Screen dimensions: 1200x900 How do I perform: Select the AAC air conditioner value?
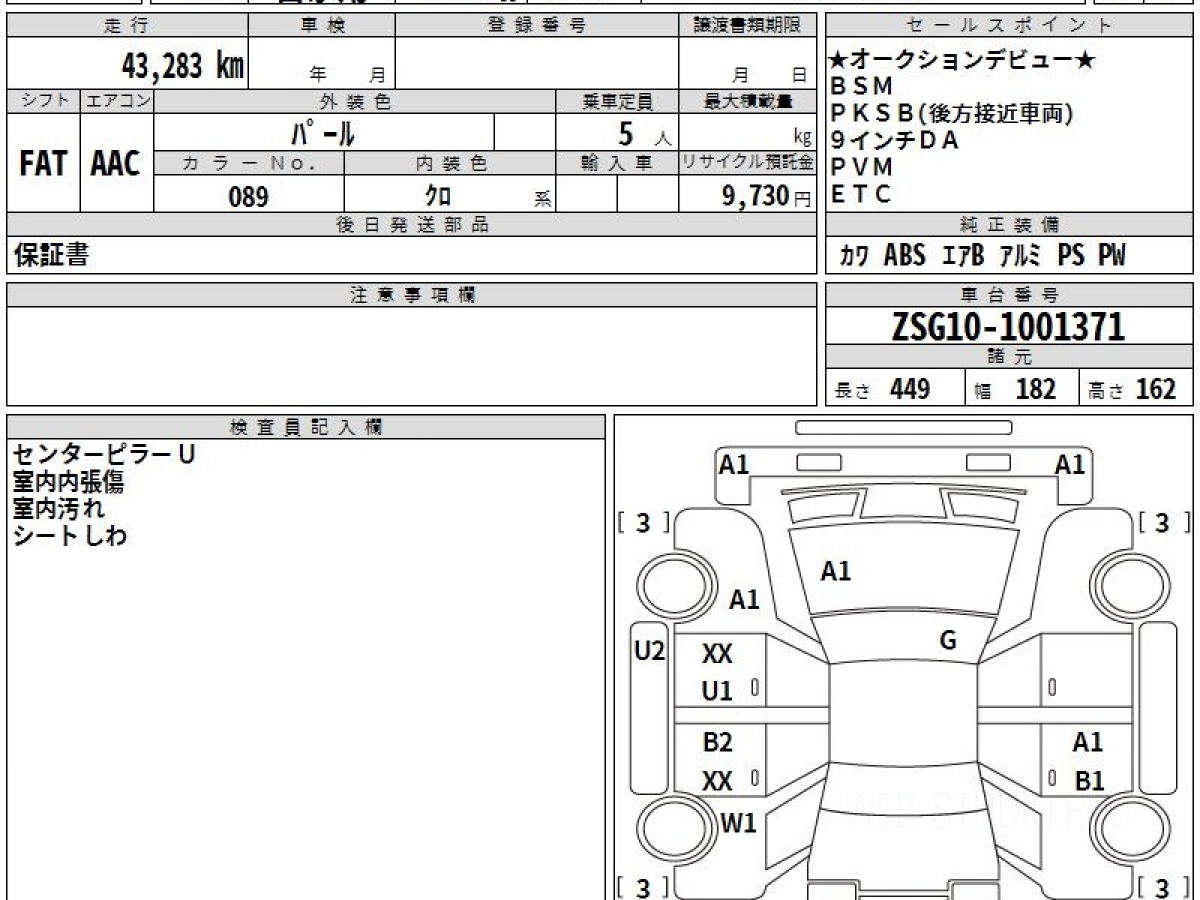pos(116,164)
